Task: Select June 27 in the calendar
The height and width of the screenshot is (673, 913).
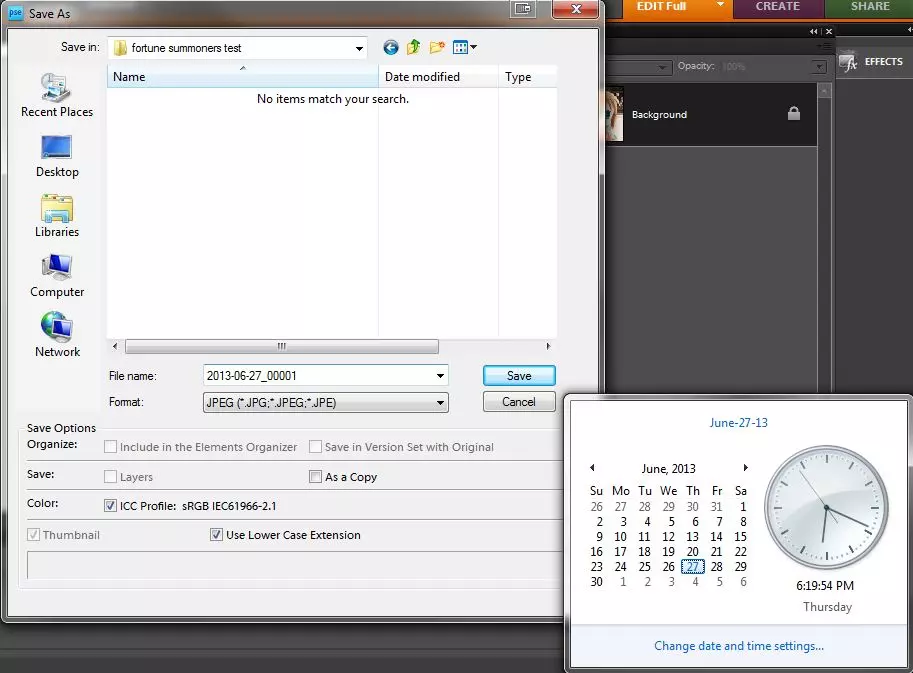Action: click(692, 566)
